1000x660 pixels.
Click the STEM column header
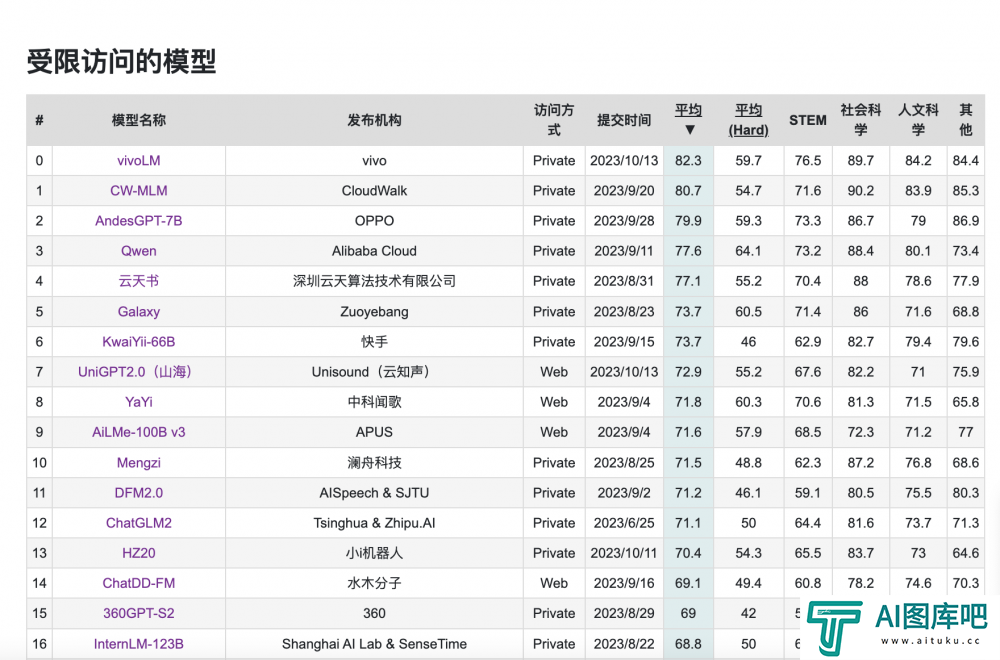pyautogui.click(x=807, y=120)
